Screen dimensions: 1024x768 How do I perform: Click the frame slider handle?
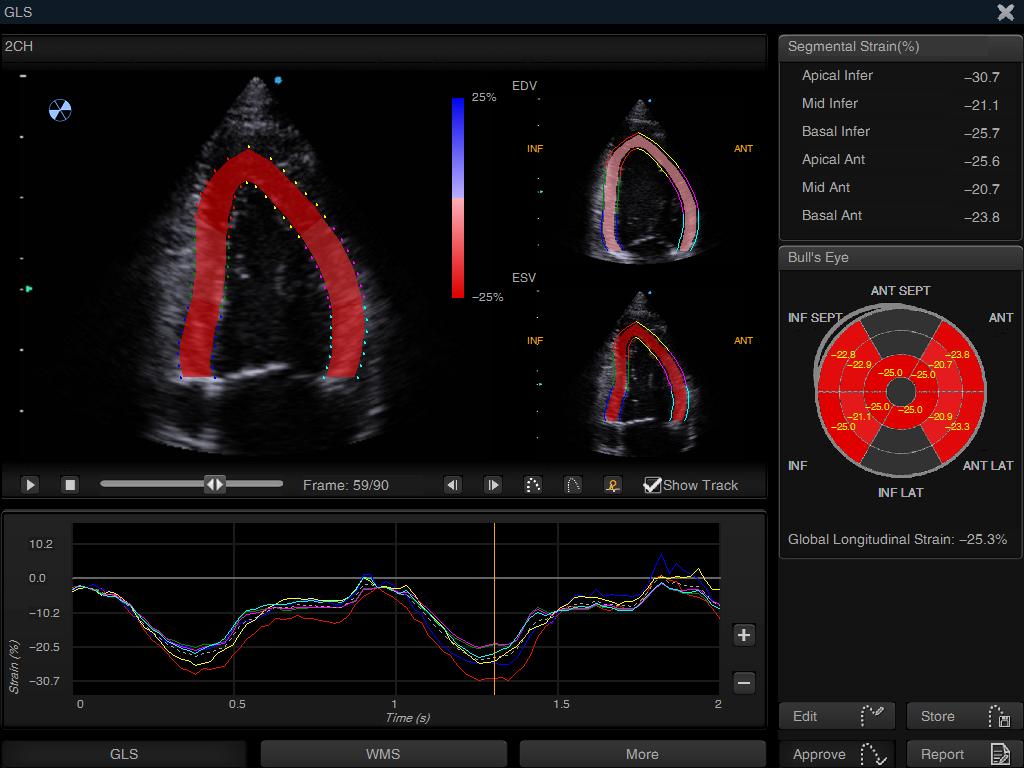pos(215,484)
